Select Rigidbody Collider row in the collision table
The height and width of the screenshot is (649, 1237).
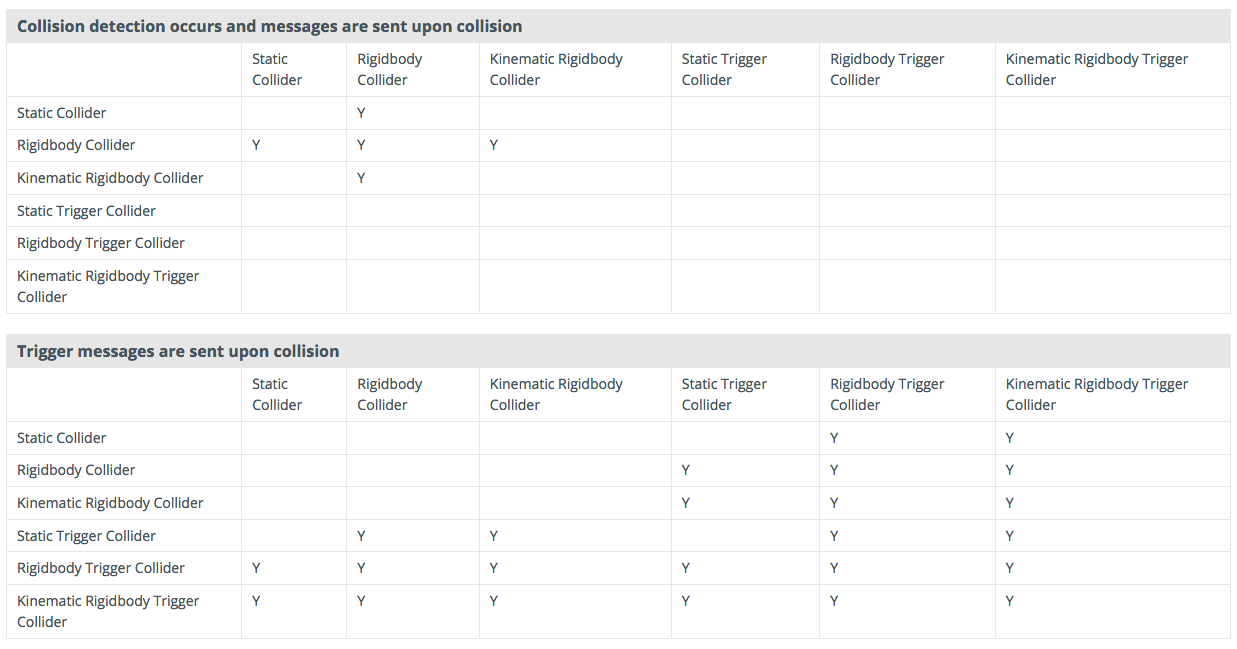pos(618,145)
